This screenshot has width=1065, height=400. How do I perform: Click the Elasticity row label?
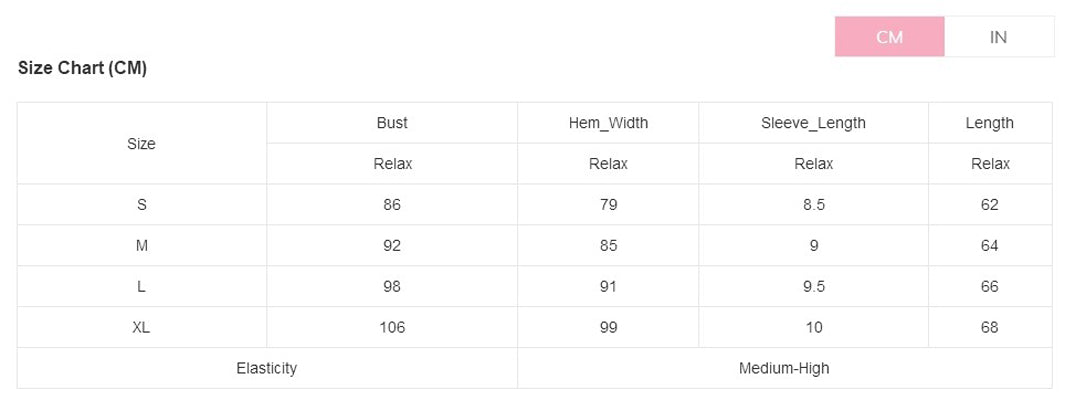point(267,368)
